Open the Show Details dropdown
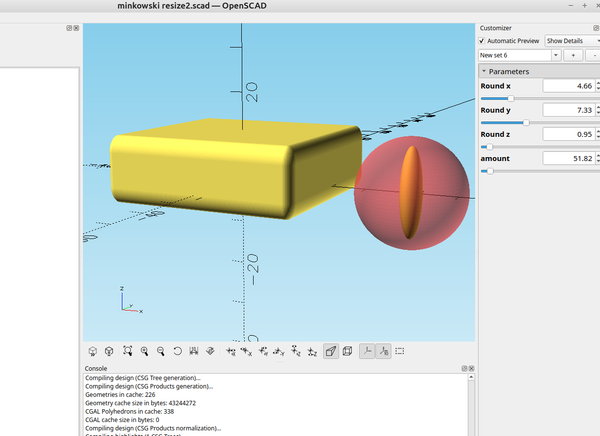The height and width of the screenshot is (436, 600). [x=572, y=41]
